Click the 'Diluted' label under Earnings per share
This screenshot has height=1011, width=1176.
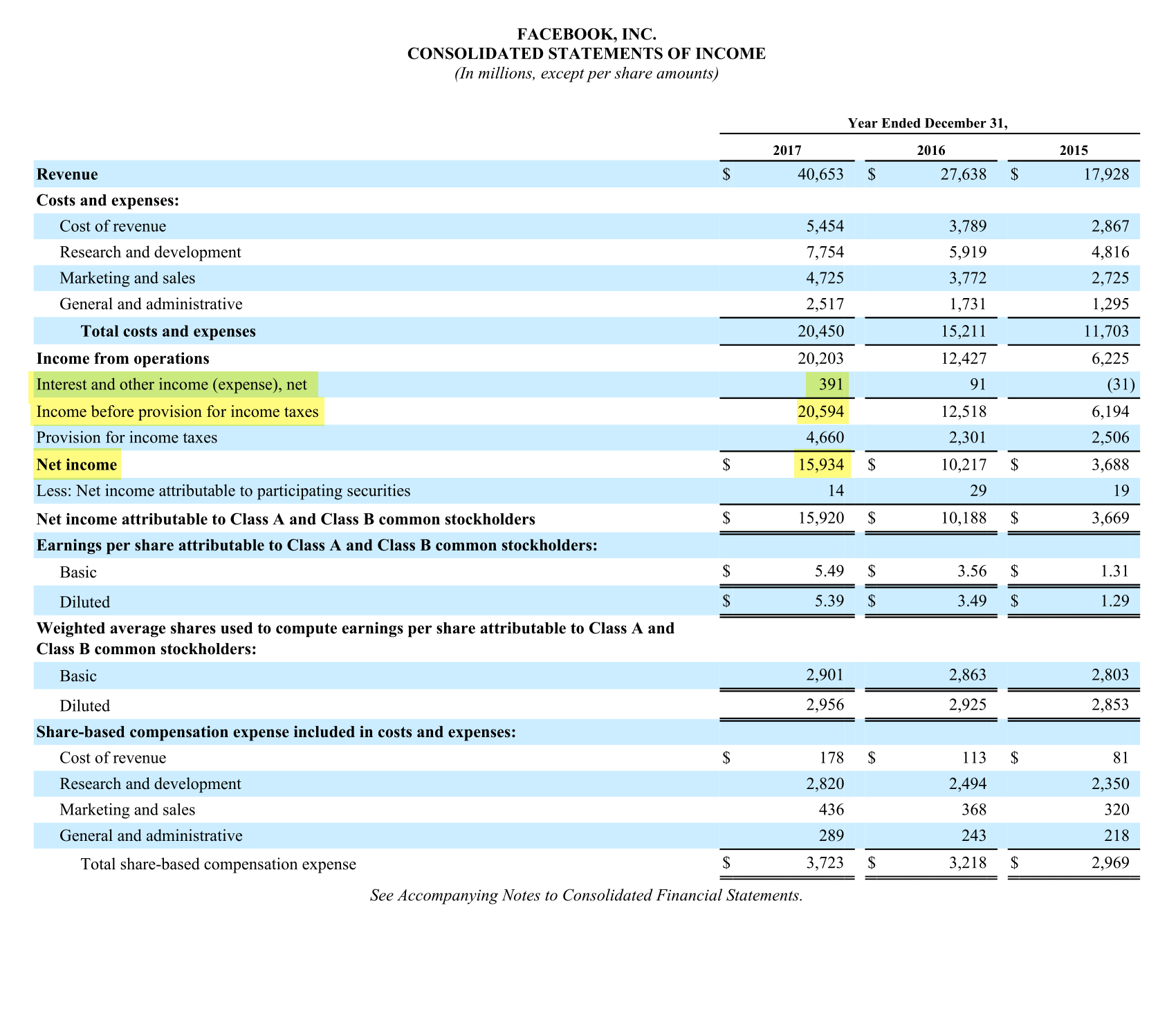[x=84, y=602]
